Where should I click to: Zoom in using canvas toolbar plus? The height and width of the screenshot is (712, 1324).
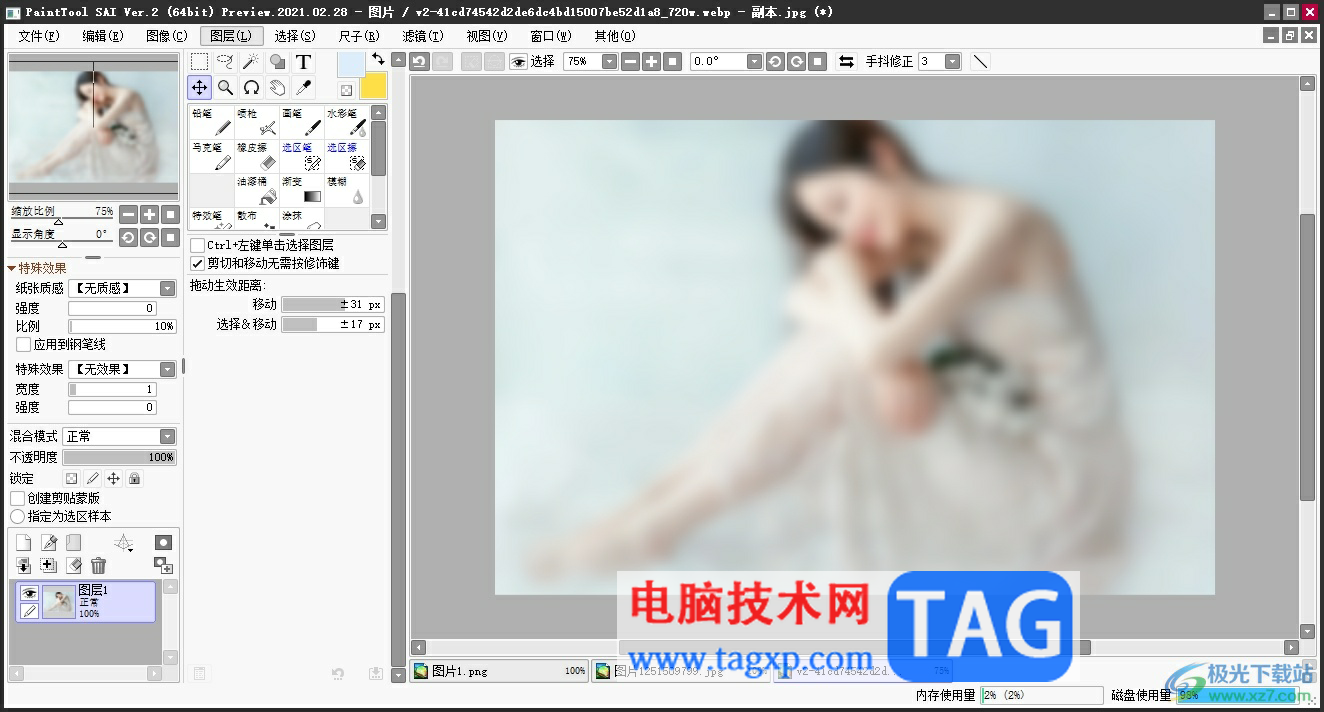tap(651, 61)
